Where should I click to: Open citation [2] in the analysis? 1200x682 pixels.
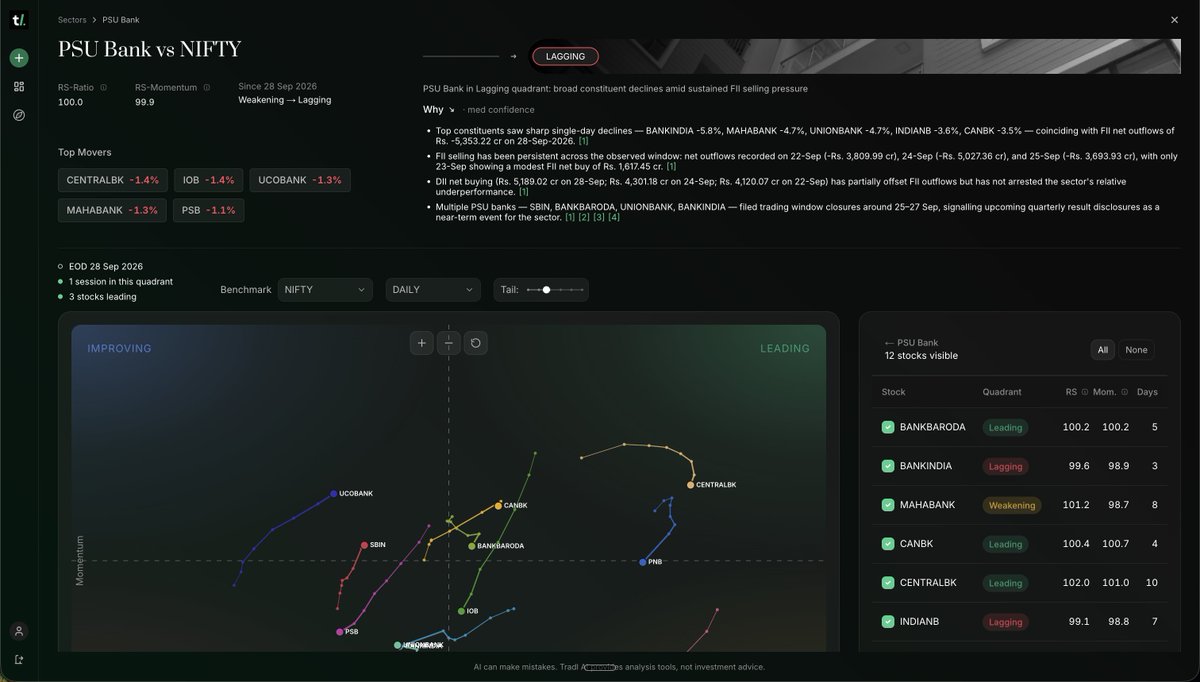coord(584,217)
